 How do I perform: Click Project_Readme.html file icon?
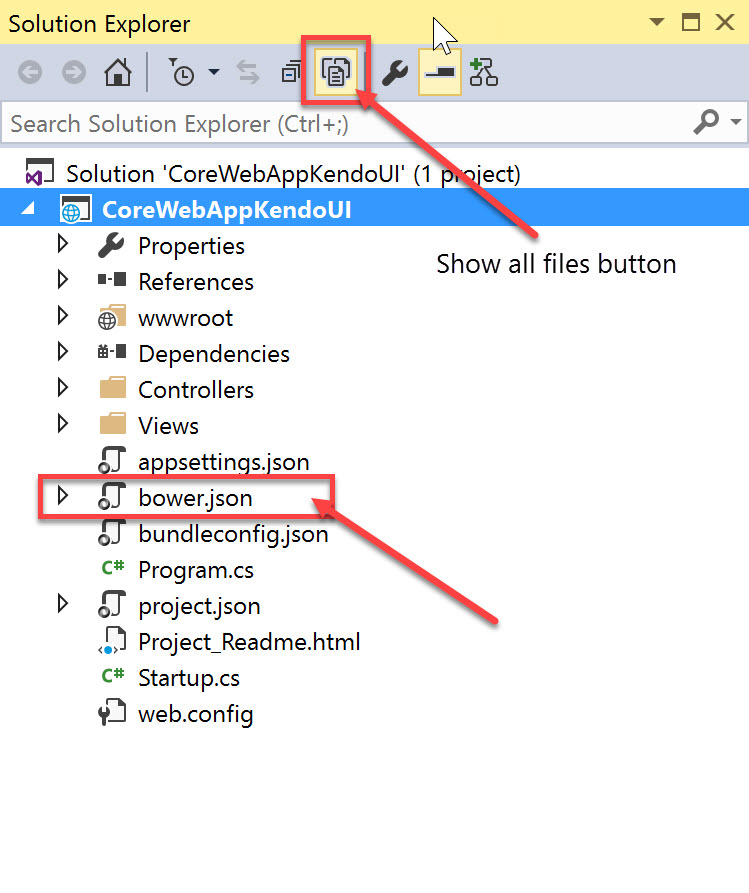[112, 641]
